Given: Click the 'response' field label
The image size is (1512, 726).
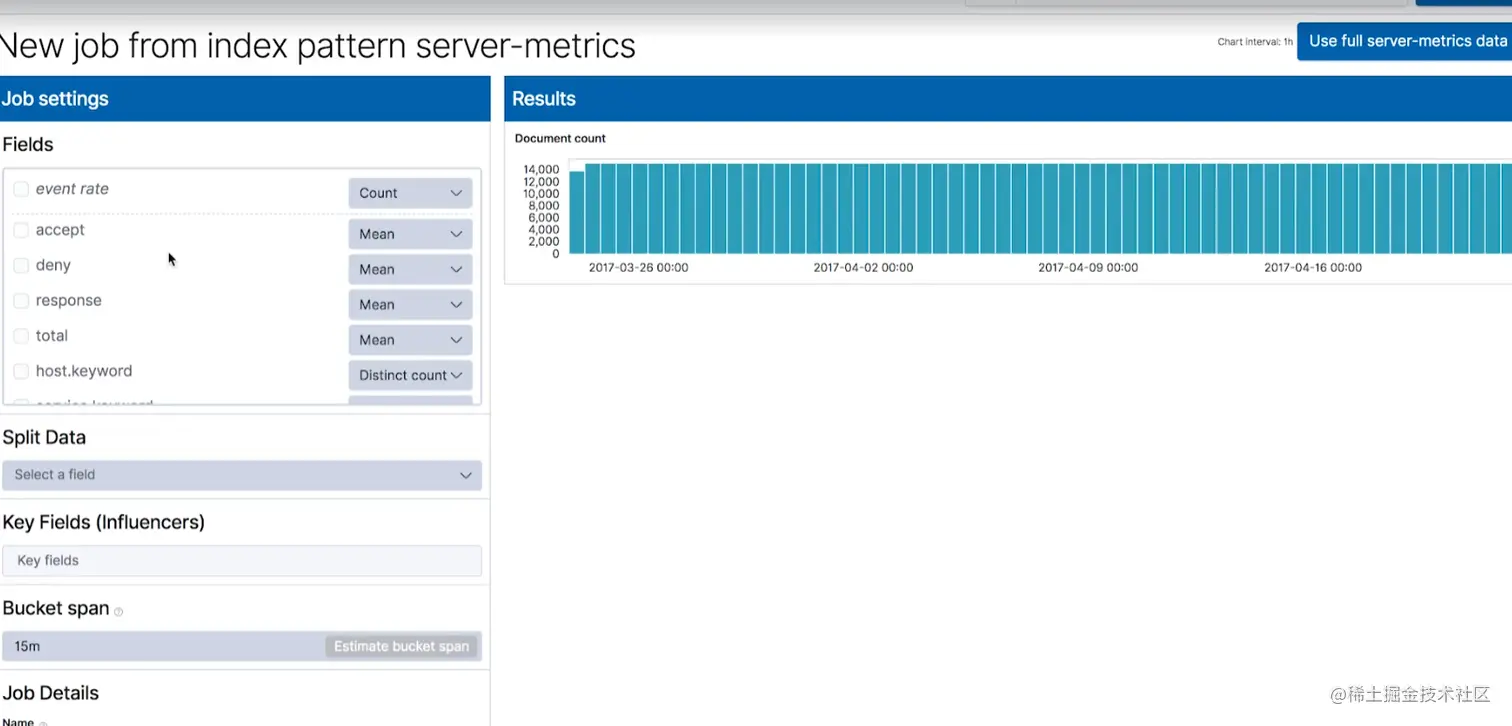Looking at the screenshot, I should pyautogui.click(x=69, y=300).
